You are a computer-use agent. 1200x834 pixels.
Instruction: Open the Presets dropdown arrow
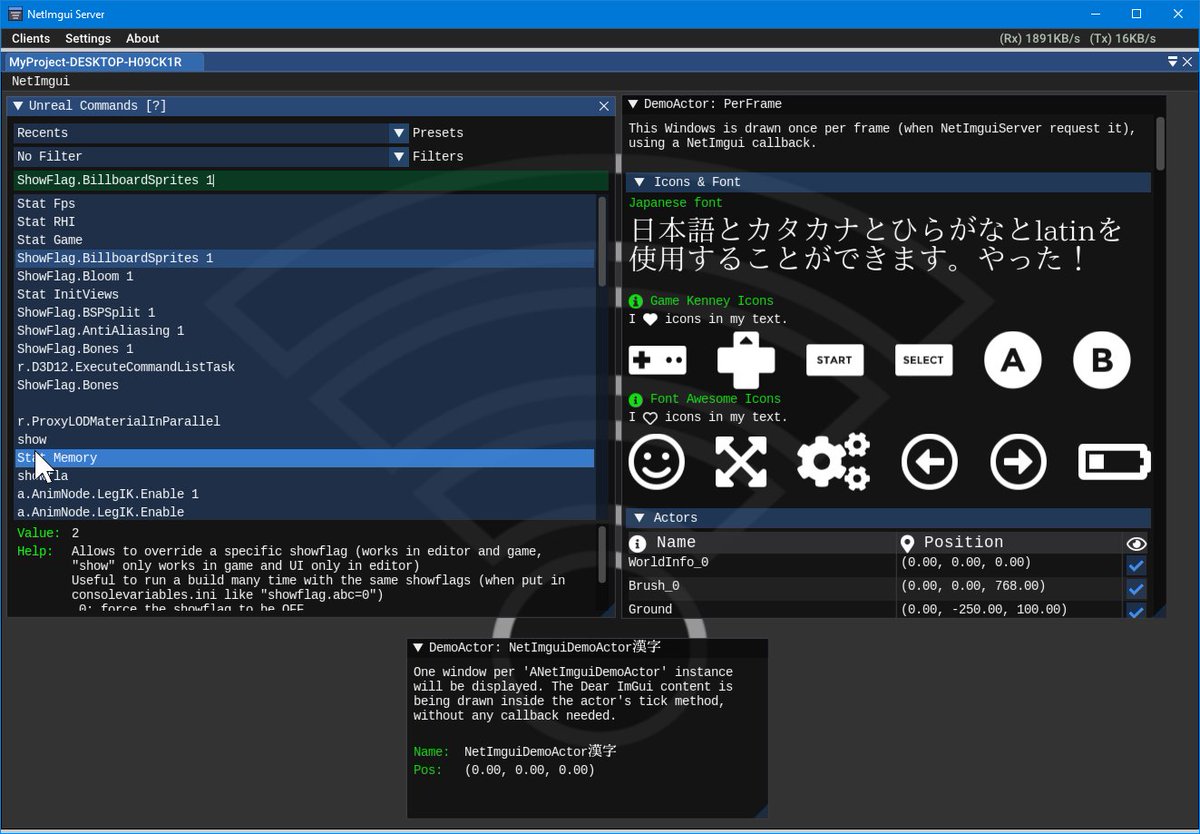tap(399, 133)
